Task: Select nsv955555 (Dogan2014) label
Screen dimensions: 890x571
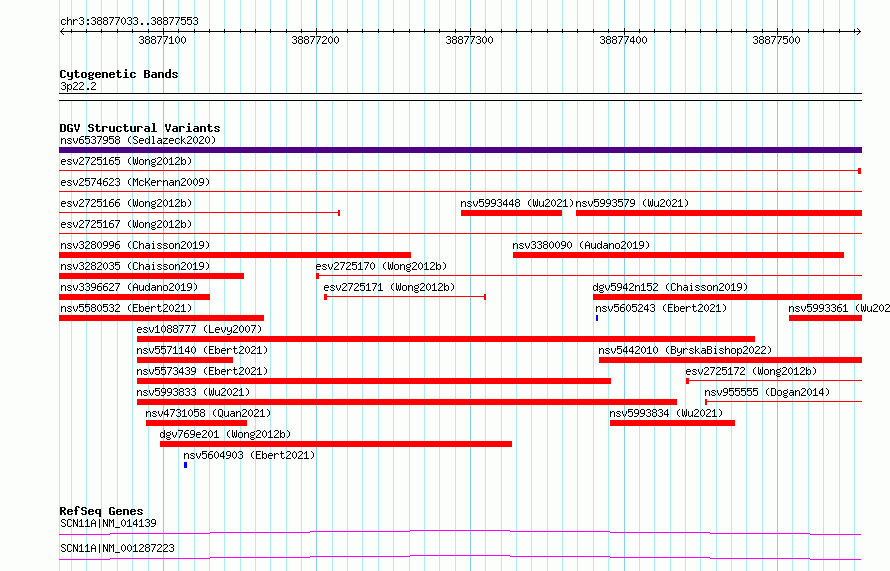Action: (767, 392)
